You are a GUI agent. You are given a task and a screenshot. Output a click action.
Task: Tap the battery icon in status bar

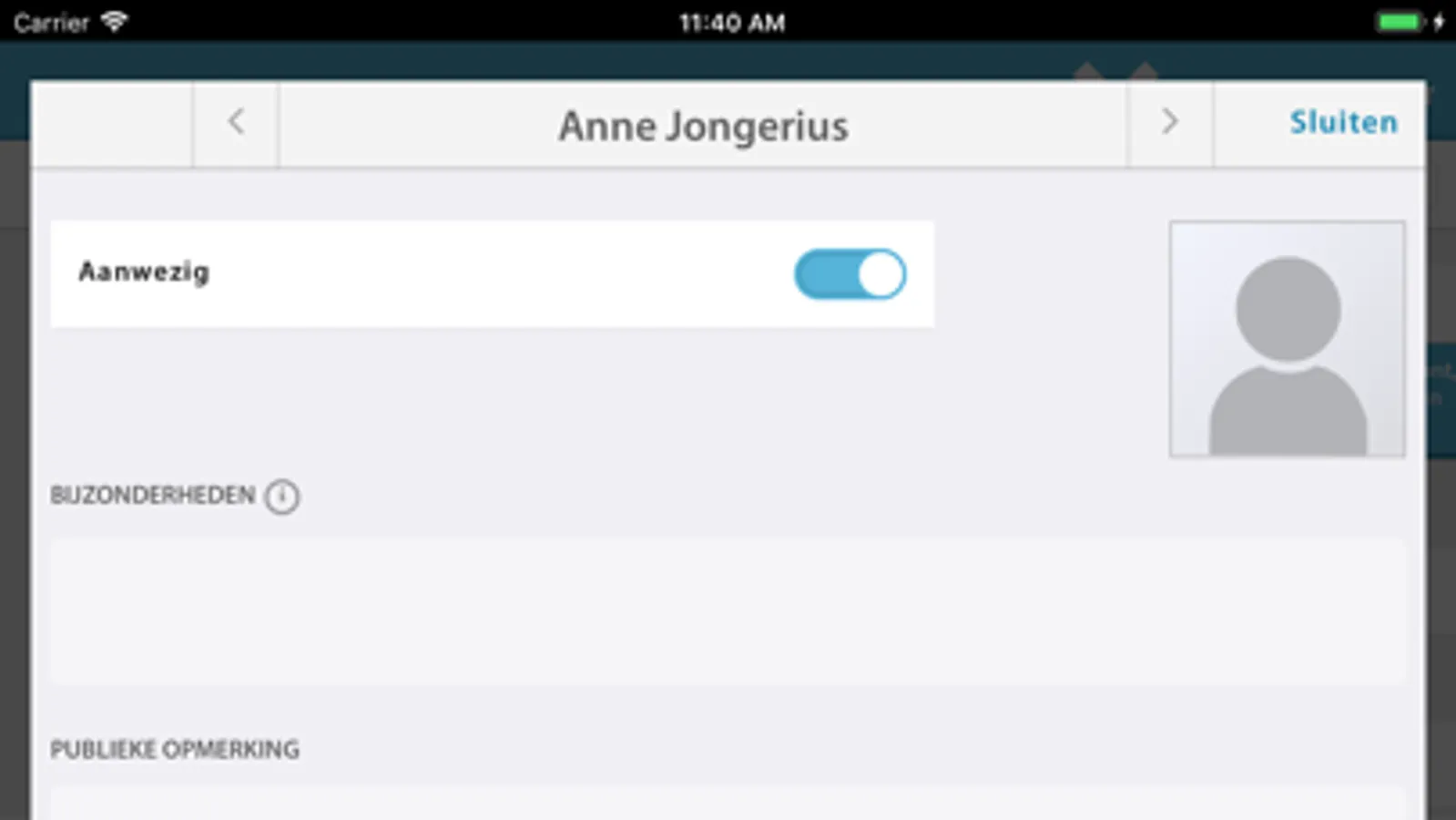click(1399, 22)
